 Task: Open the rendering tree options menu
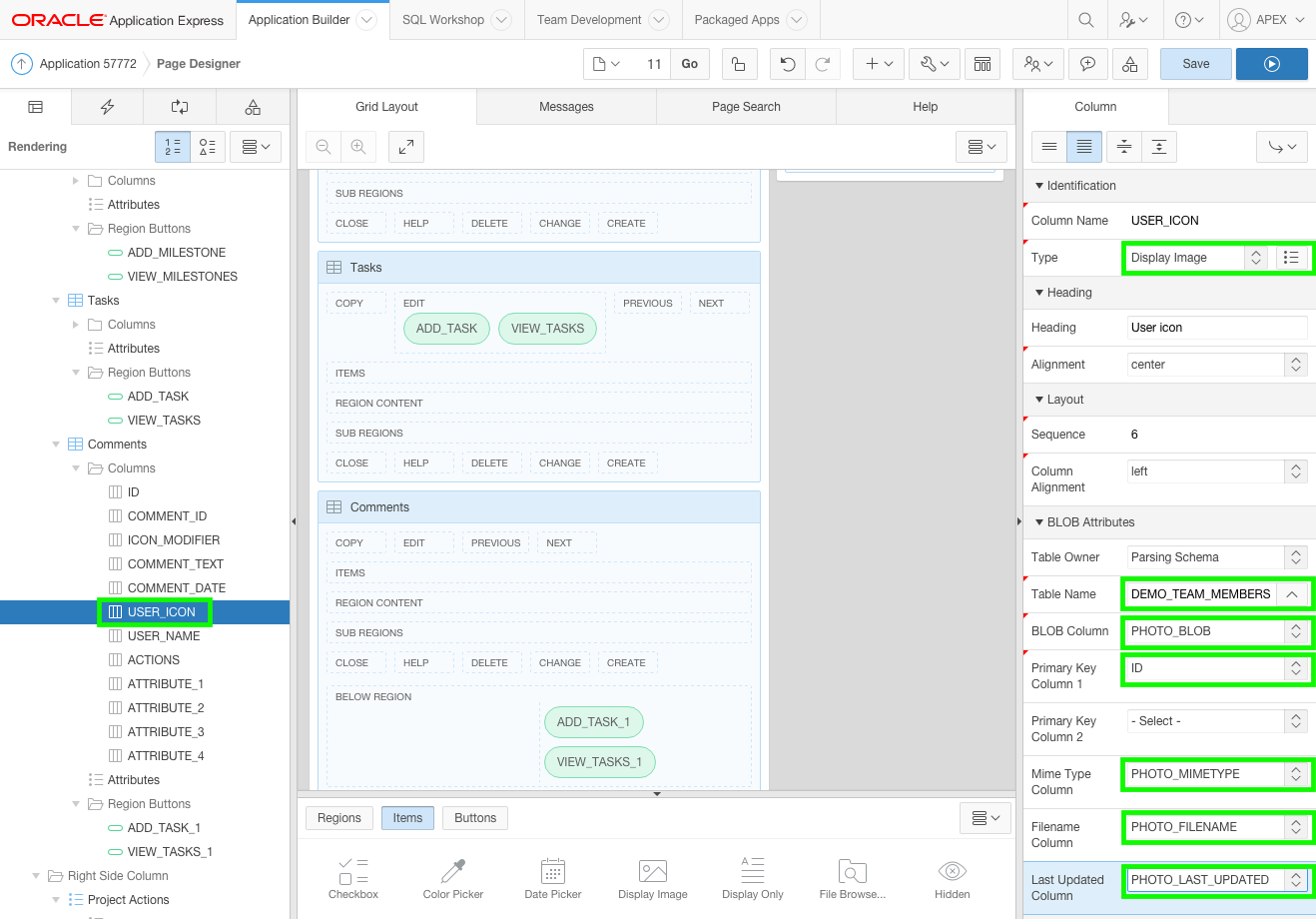(x=256, y=147)
